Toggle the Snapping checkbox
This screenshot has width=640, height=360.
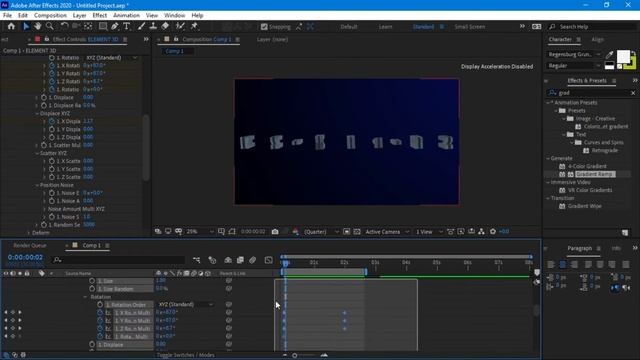264,27
